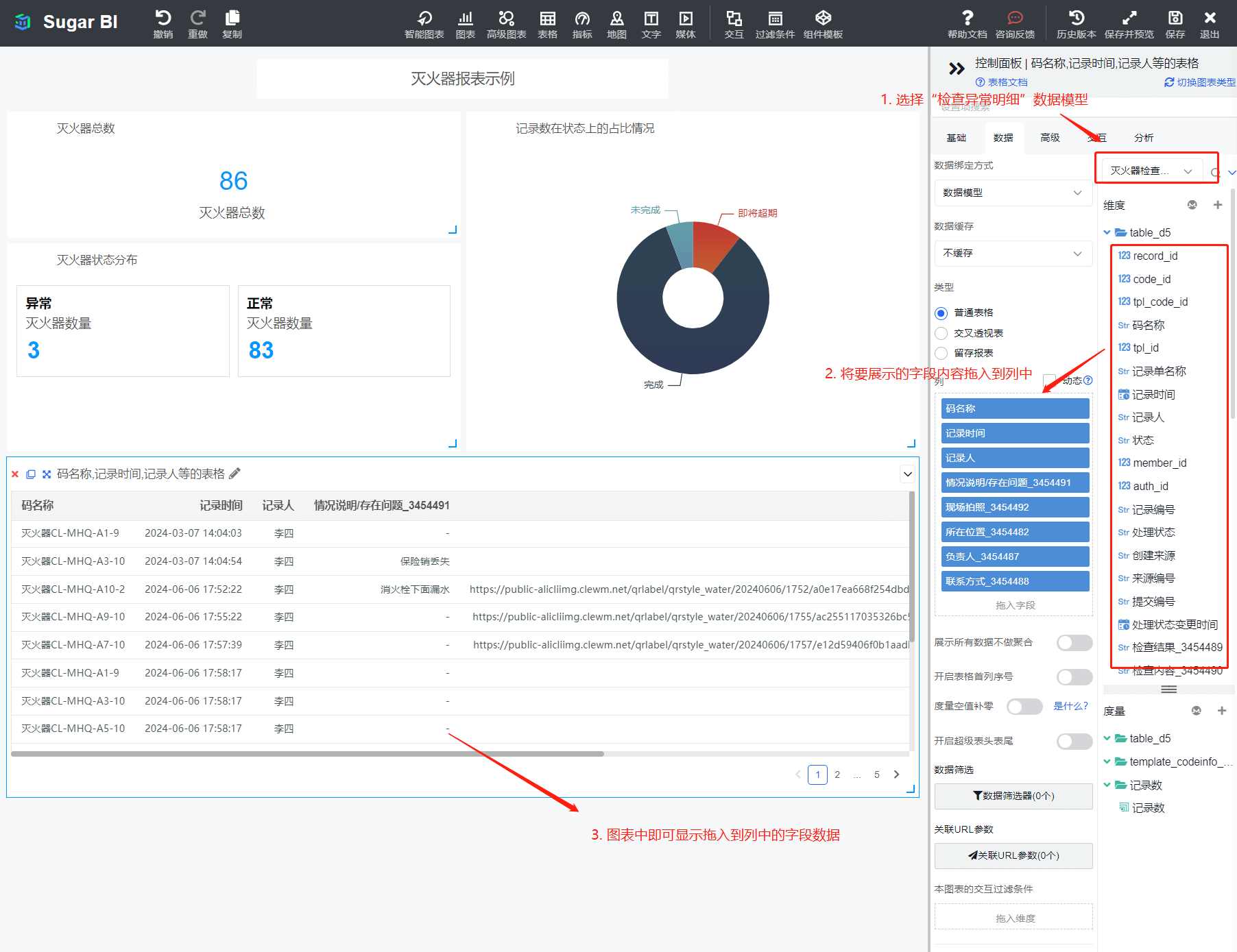The image size is (1237, 952).
Task: Click the 码名称 column field chip
Action: point(1015,408)
